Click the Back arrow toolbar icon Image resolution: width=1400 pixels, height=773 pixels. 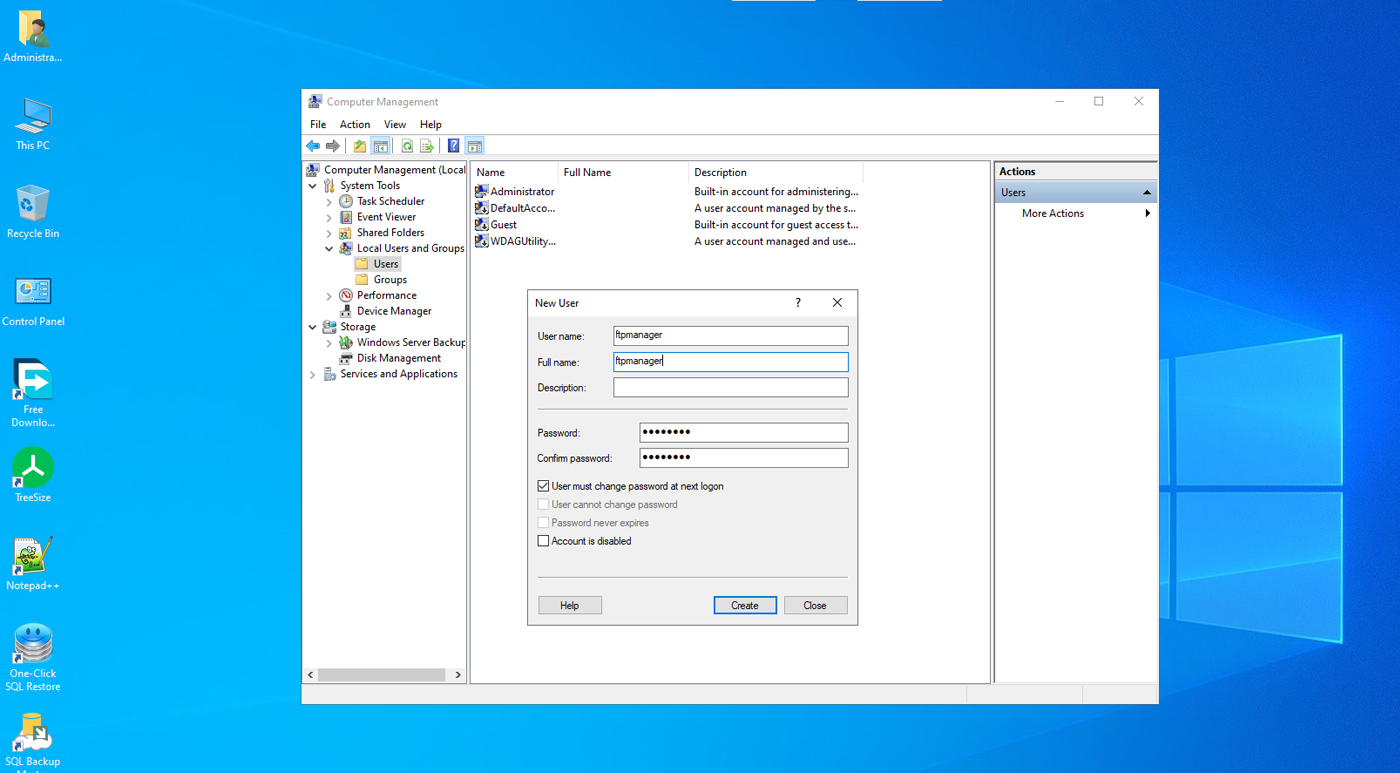[313, 146]
